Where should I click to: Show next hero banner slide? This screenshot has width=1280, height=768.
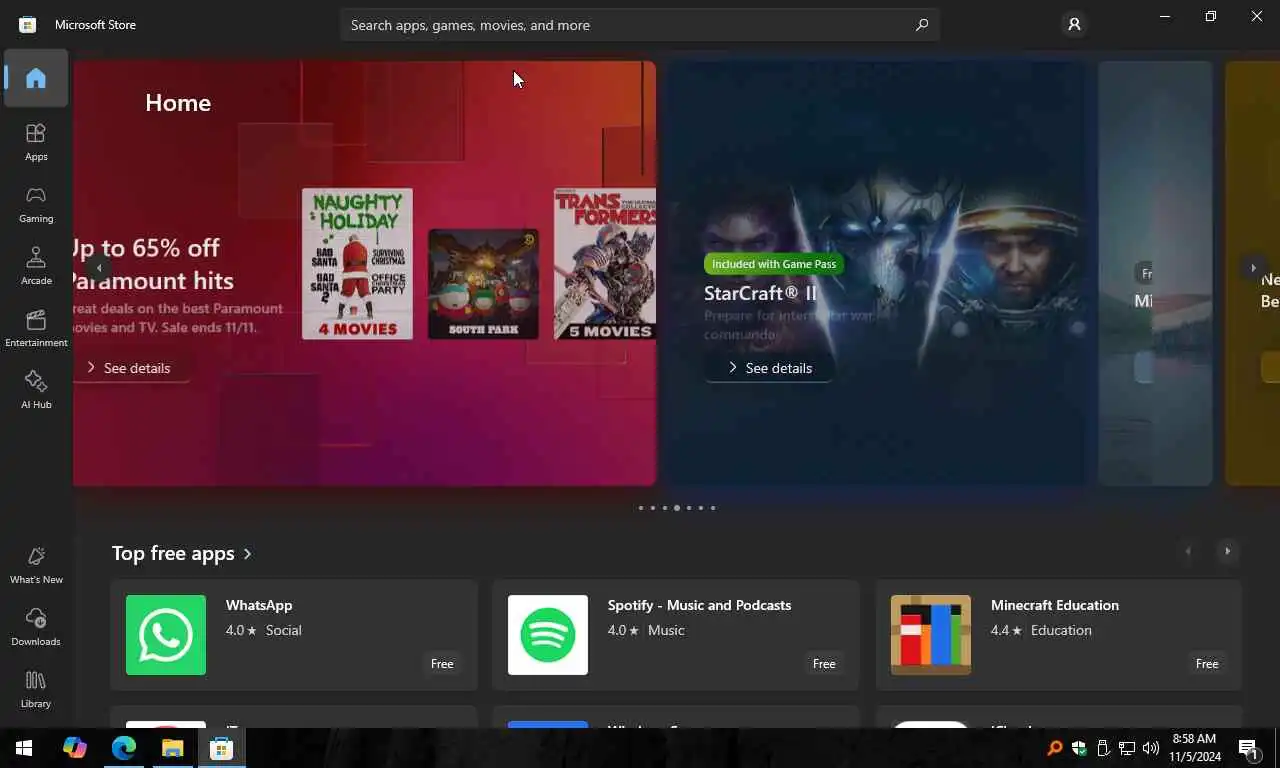[1253, 268]
